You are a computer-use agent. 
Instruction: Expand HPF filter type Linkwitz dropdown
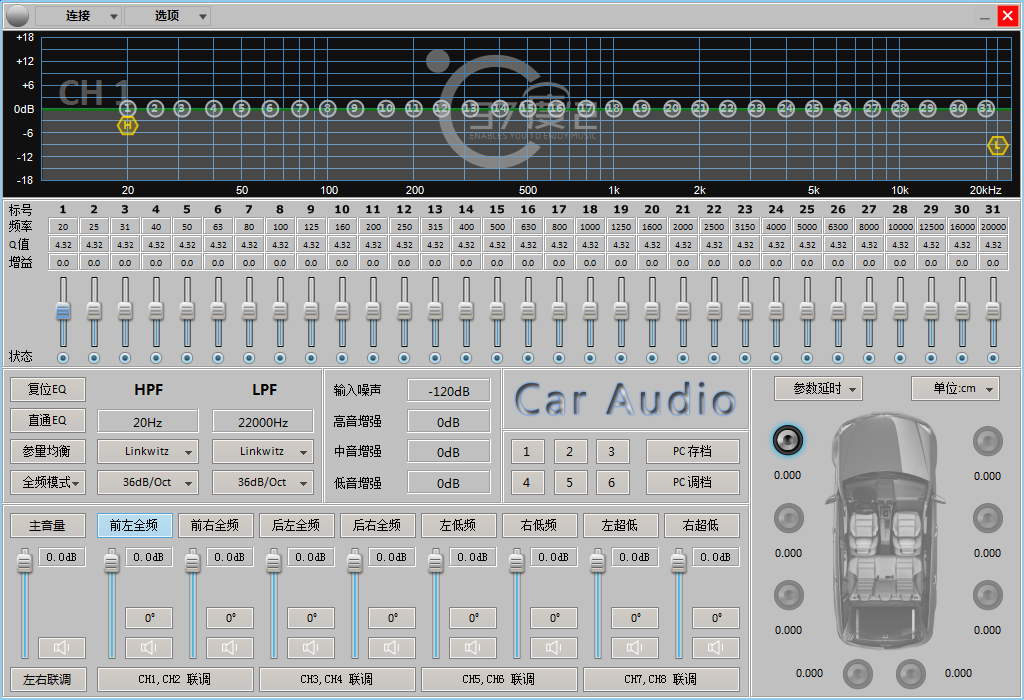[x=148, y=451]
